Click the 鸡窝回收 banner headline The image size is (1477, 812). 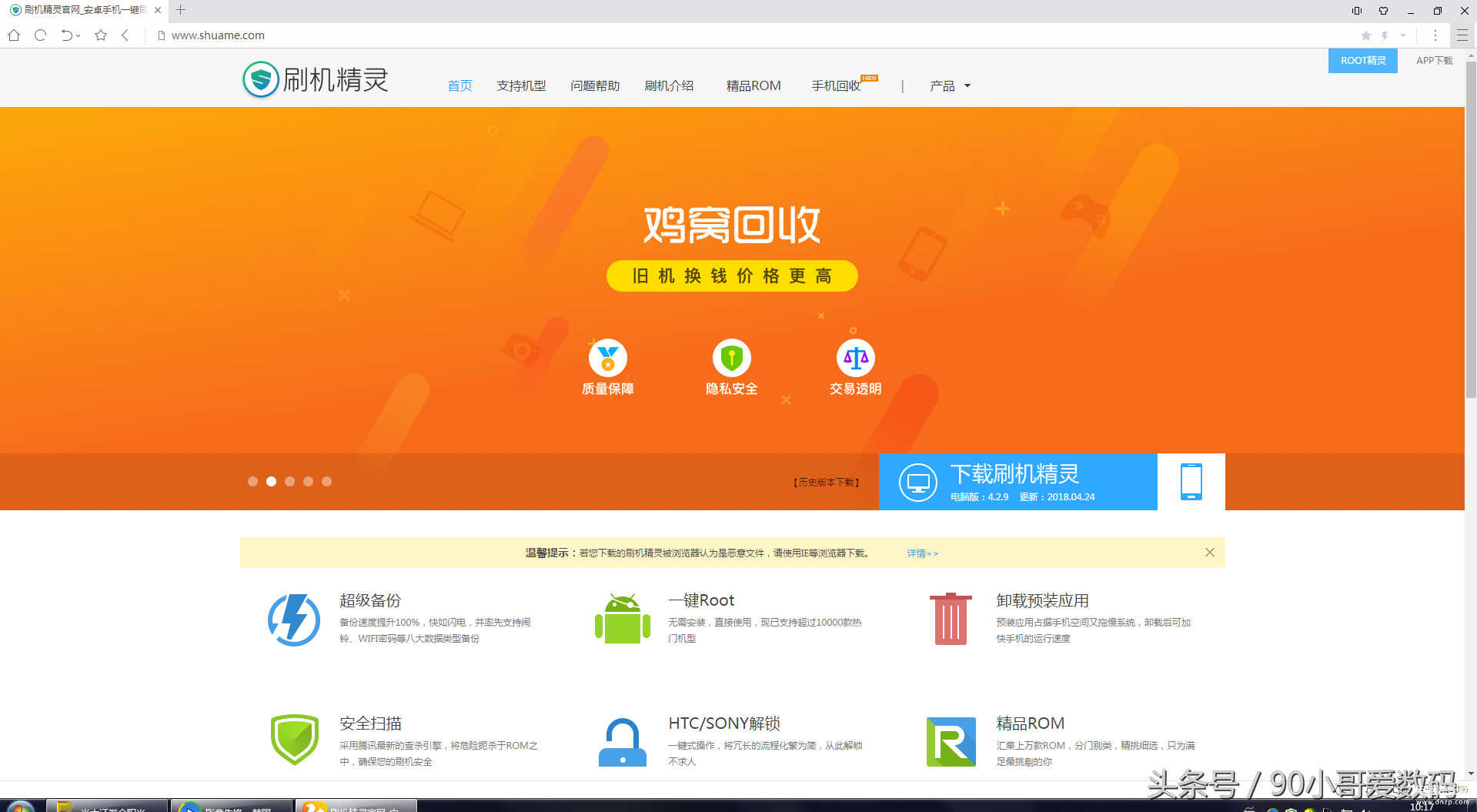(732, 225)
